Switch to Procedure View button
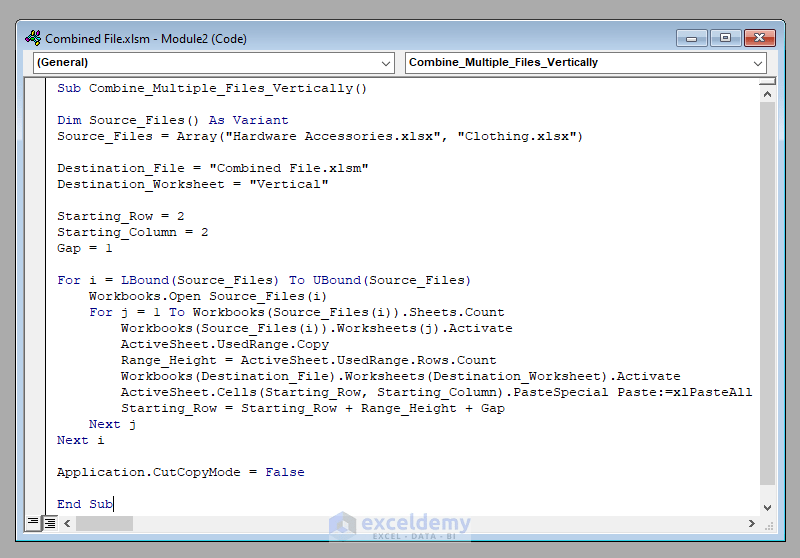Image resolution: width=800 pixels, height=558 pixels. click(x=33, y=523)
